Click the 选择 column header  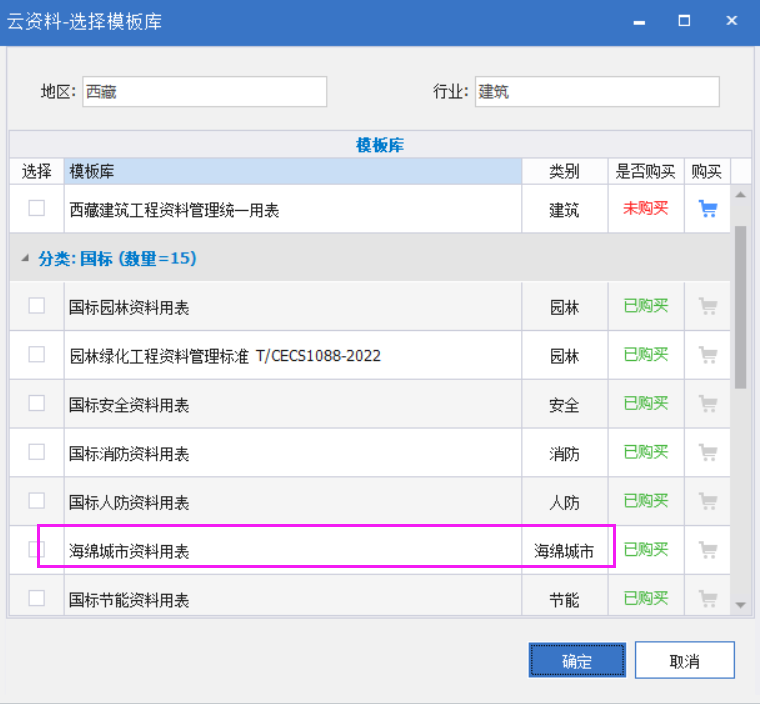[37, 171]
